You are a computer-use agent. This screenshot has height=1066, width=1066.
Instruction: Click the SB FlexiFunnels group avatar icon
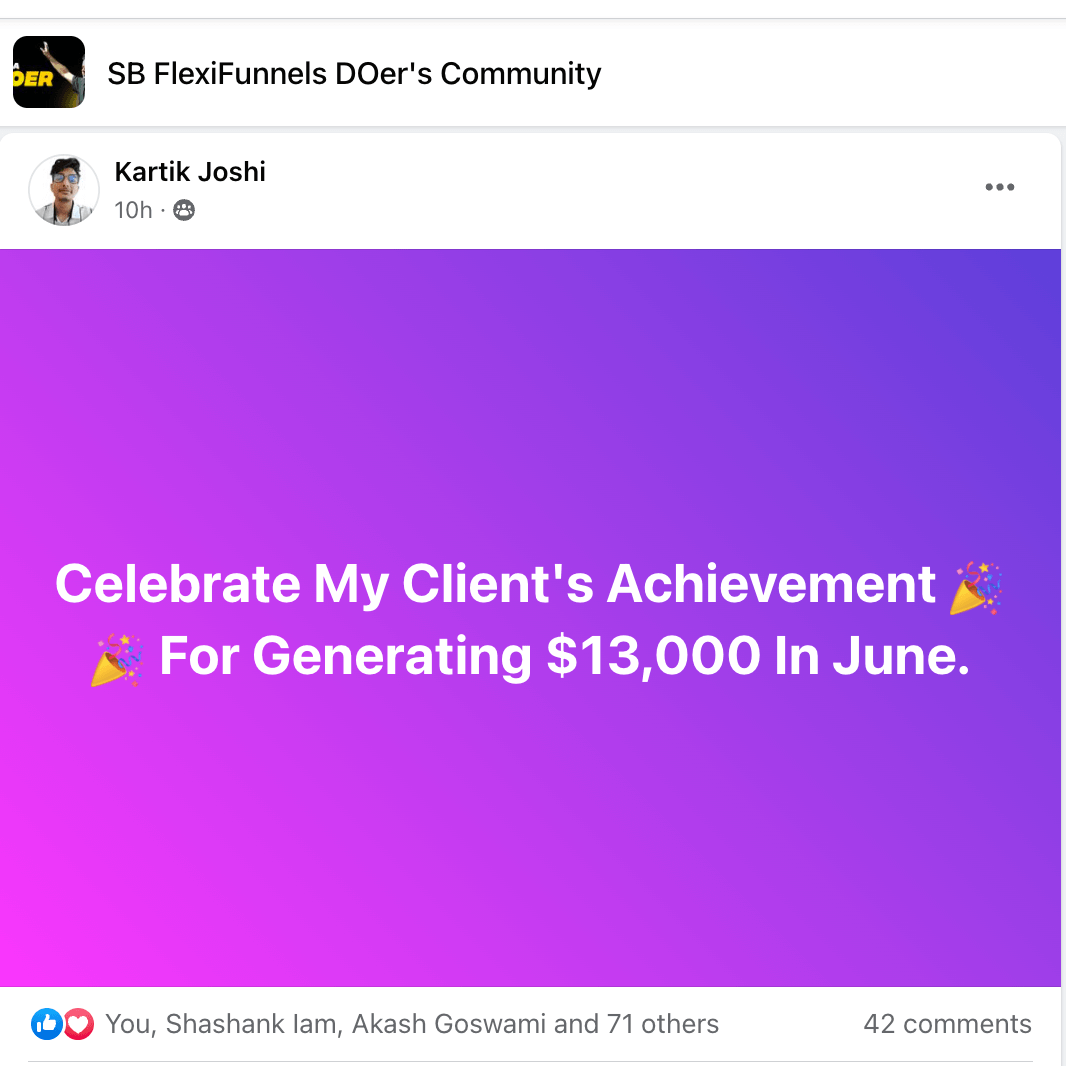(48, 72)
